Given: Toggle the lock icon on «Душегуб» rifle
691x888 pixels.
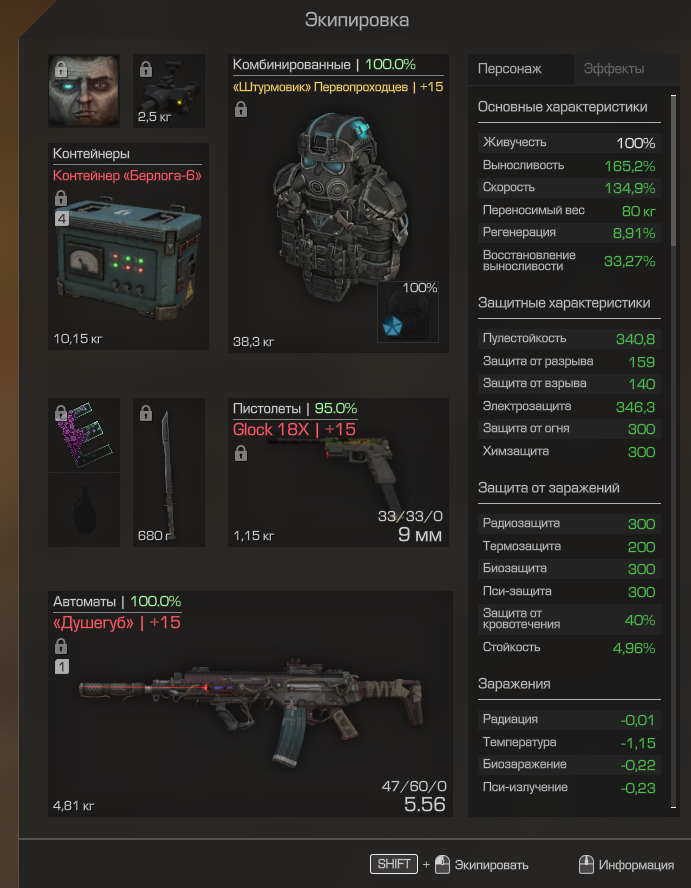Looking at the screenshot, I should pos(61,646).
